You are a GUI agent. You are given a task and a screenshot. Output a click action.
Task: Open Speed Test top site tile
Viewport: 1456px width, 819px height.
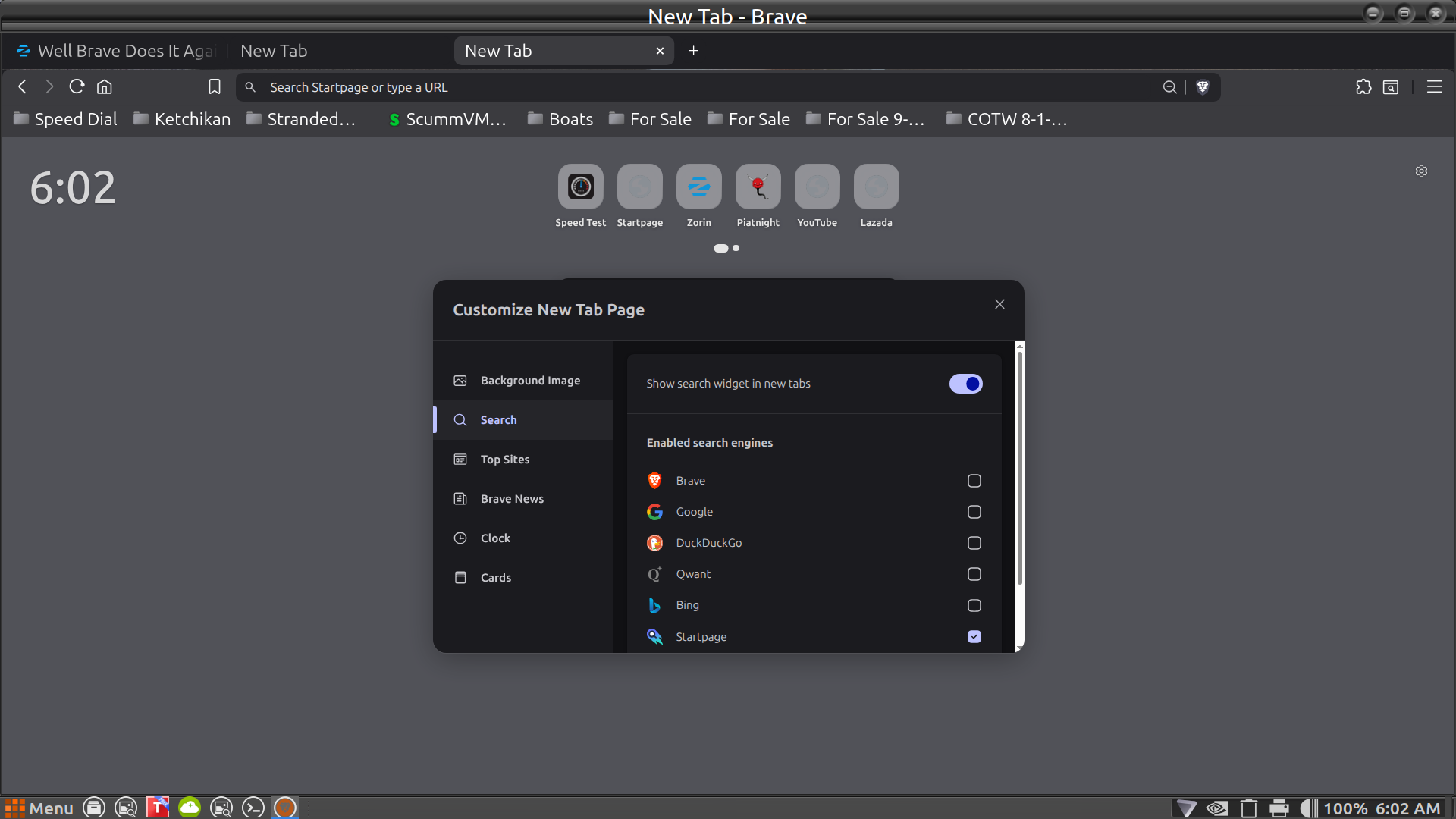[x=580, y=187]
